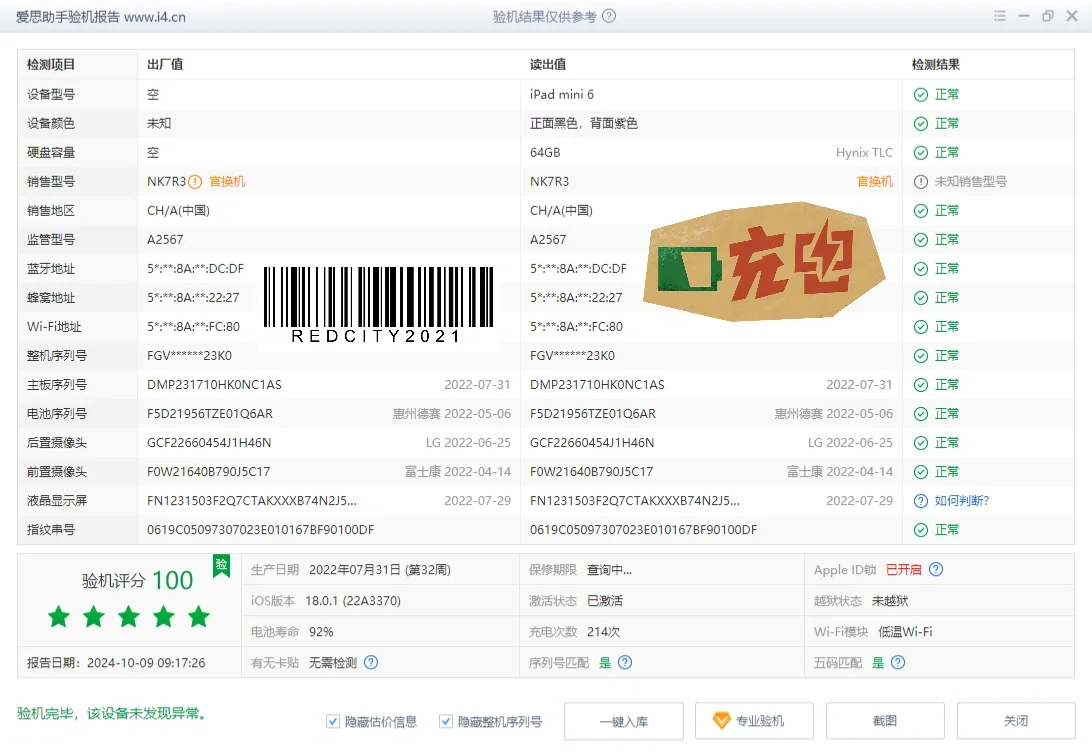Click the 一键入库 button
Screen dimensions: 1092x756
tap(624, 720)
